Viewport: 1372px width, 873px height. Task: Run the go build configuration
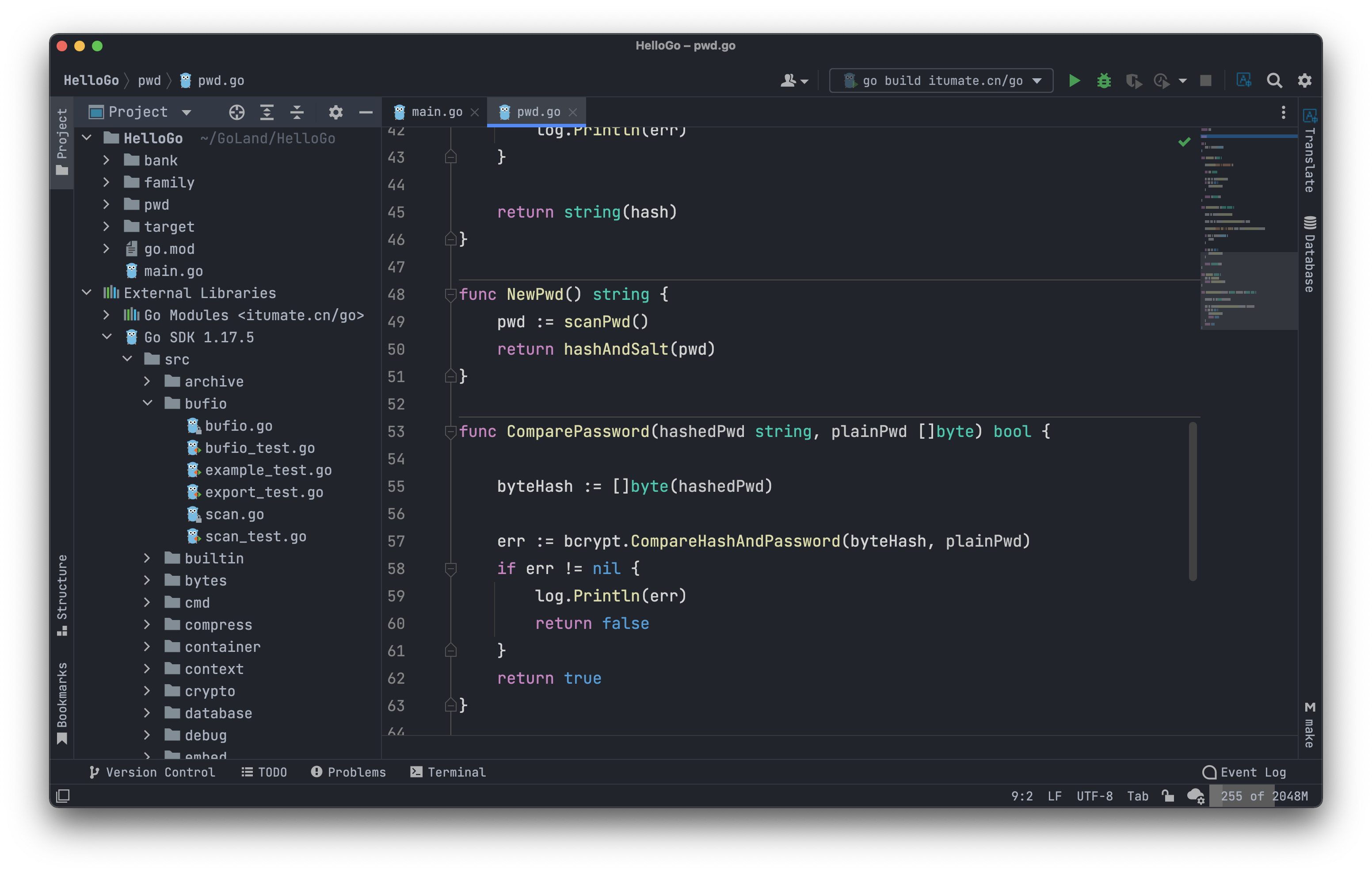coord(1074,80)
